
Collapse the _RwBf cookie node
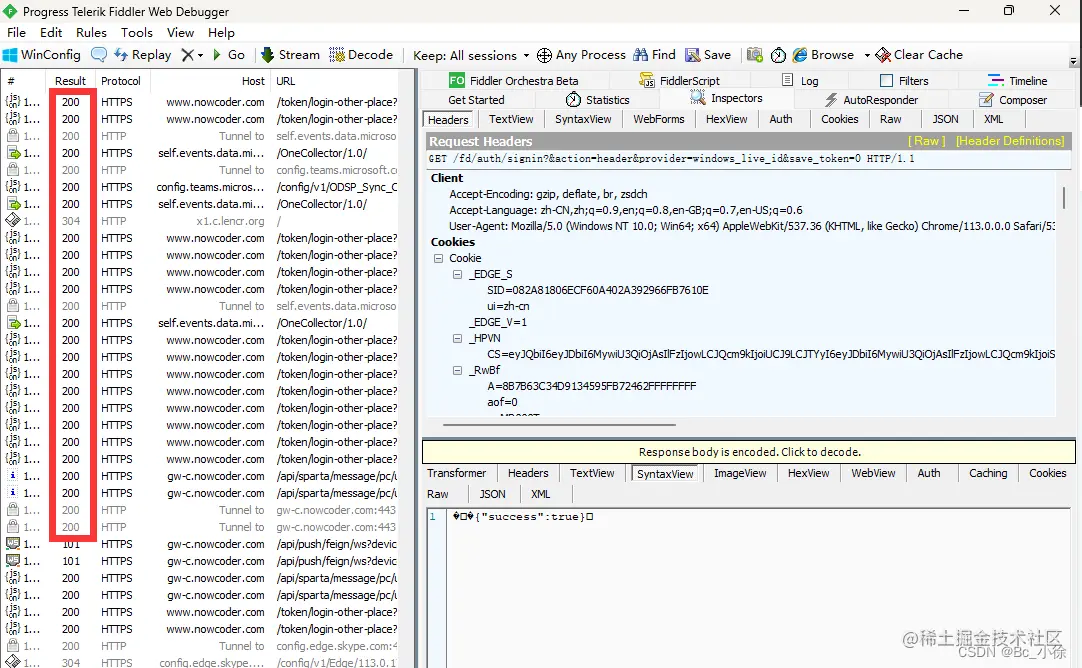(x=457, y=371)
